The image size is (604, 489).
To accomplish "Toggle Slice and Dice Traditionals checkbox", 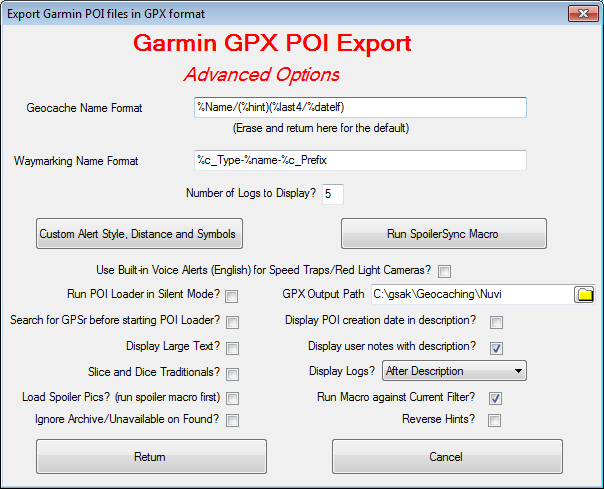I will pyautogui.click(x=232, y=374).
